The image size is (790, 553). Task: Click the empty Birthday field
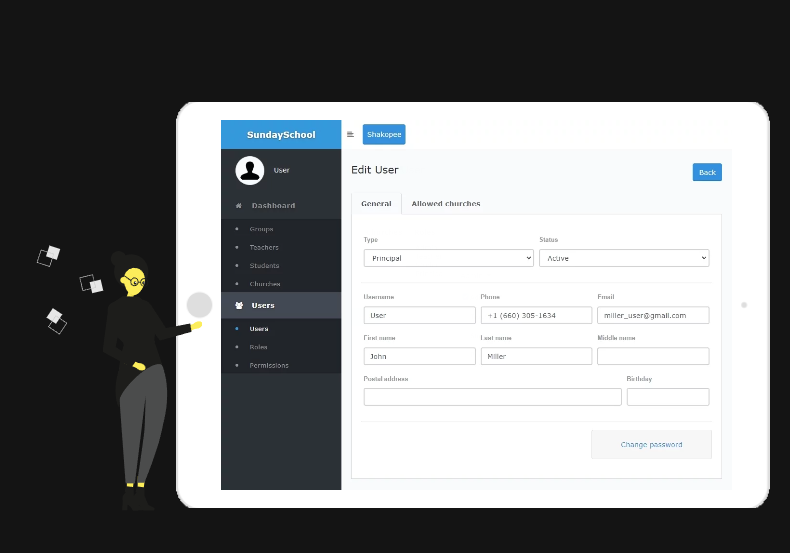pyautogui.click(x=667, y=397)
